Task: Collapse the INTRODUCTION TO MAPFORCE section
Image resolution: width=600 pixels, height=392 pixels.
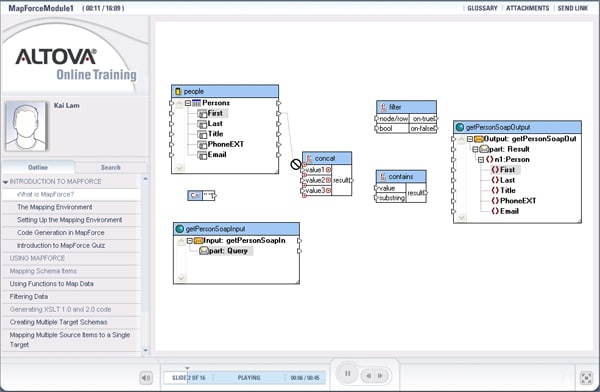Action: click(x=5, y=182)
